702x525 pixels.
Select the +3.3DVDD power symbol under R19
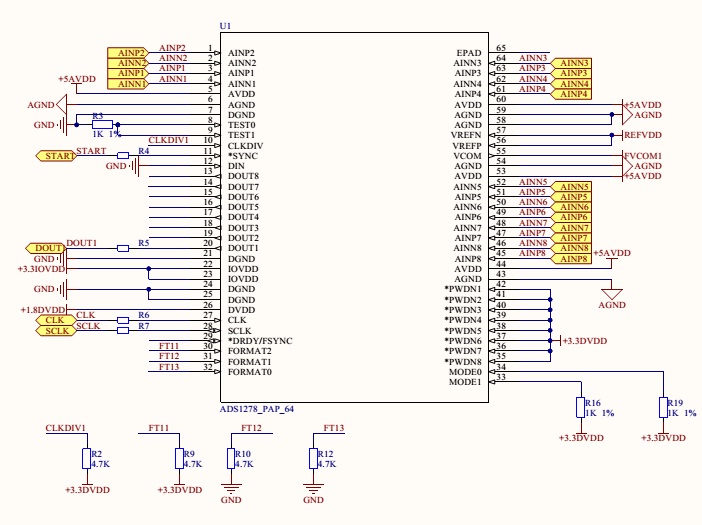(x=663, y=437)
